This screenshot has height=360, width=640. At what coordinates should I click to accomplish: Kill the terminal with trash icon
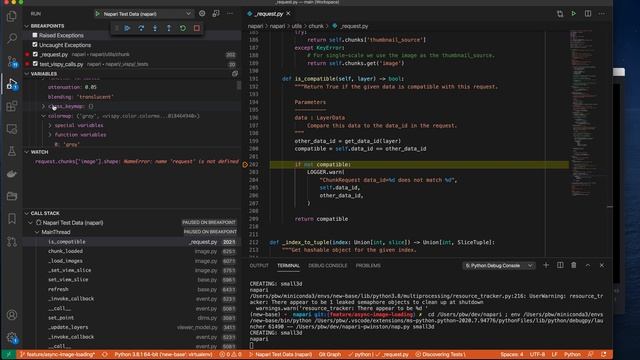click(x=573, y=265)
